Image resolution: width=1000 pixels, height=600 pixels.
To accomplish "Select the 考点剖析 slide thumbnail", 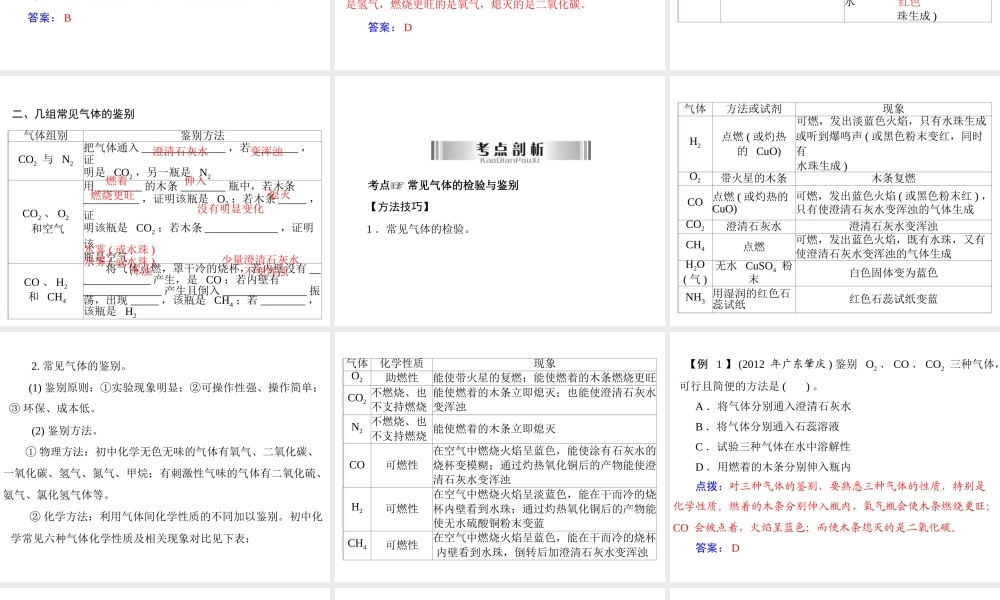I will 500,200.
